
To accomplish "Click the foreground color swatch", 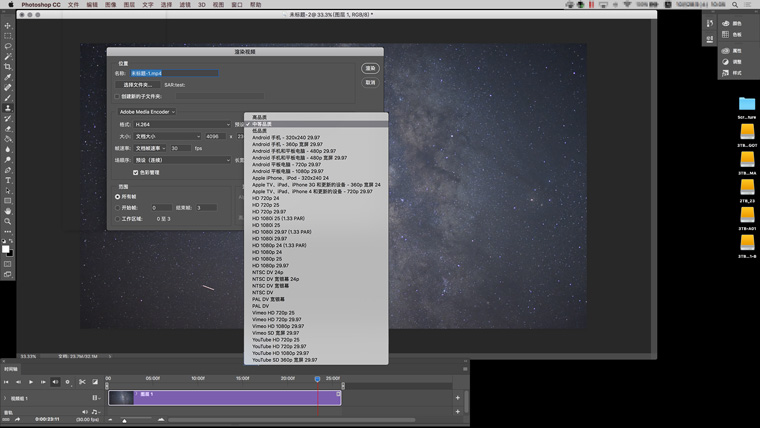I will pyautogui.click(x=5, y=249).
